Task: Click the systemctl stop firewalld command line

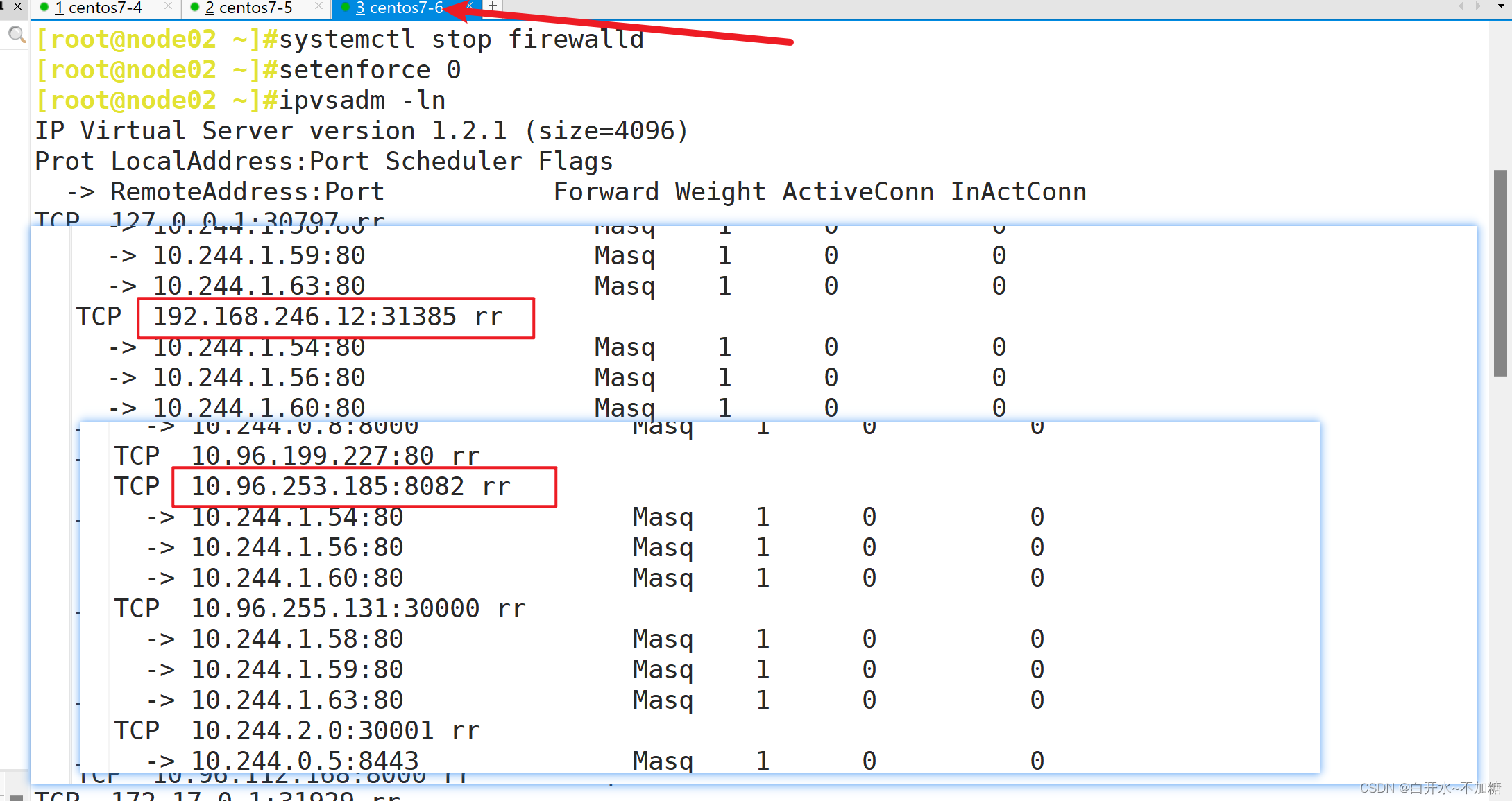Action: pos(461,40)
